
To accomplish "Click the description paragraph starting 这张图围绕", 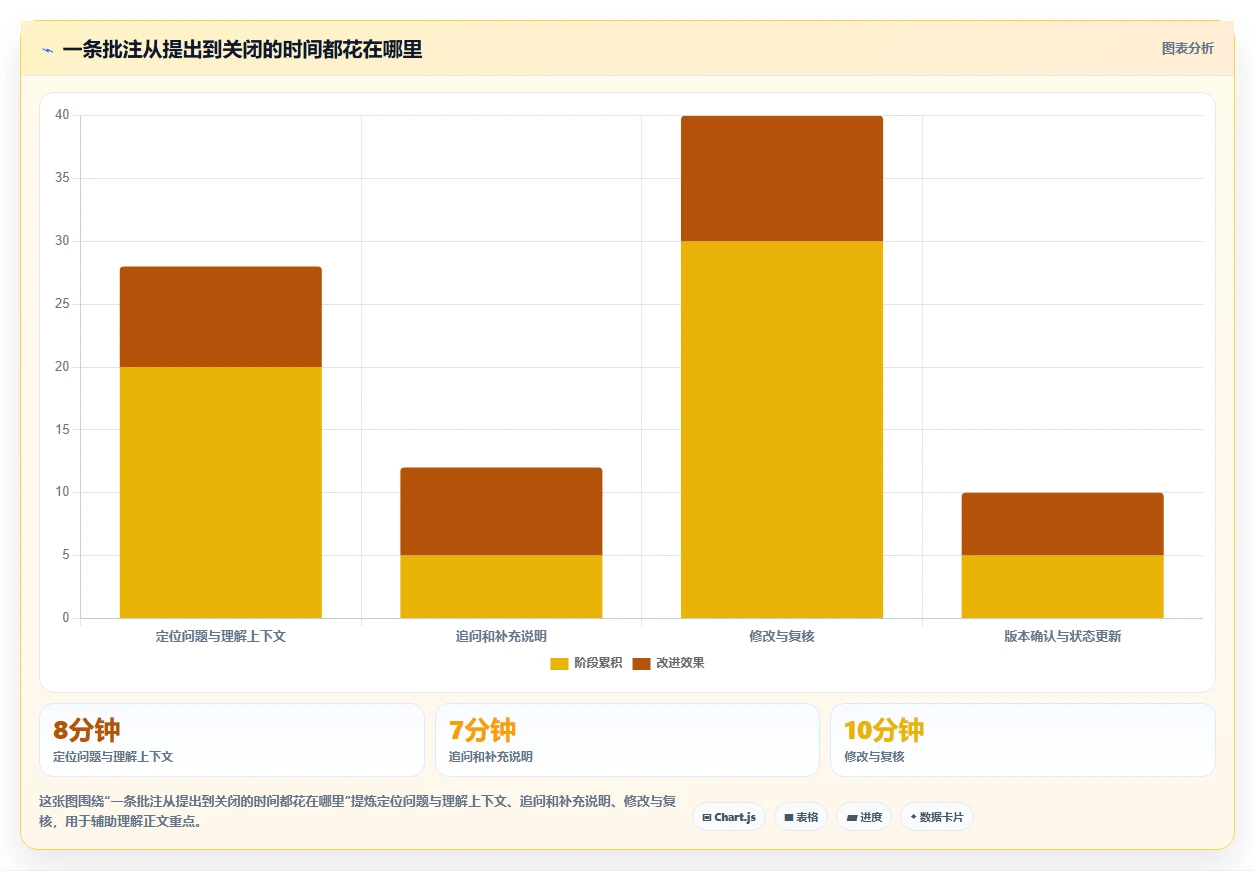I will coord(357,812).
